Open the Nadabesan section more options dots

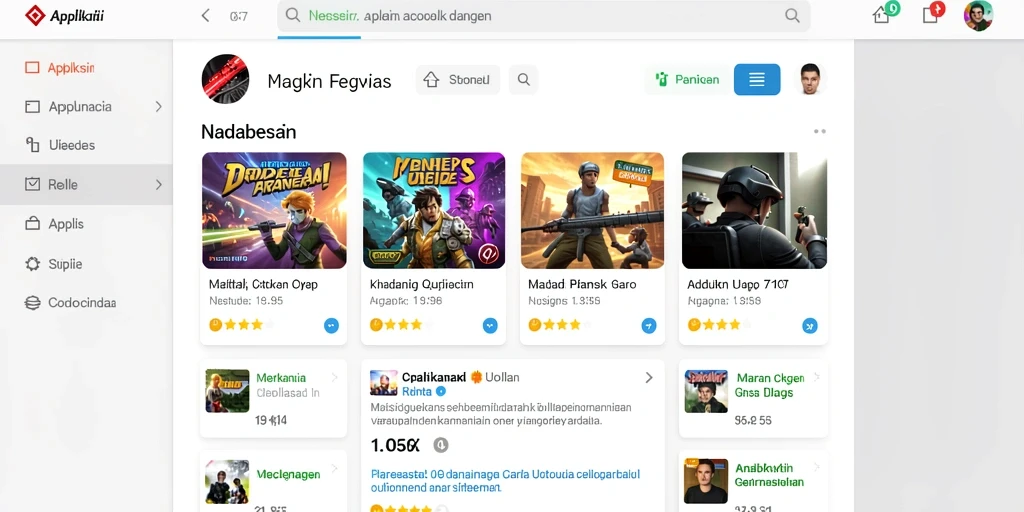click(x=820, y=131)
